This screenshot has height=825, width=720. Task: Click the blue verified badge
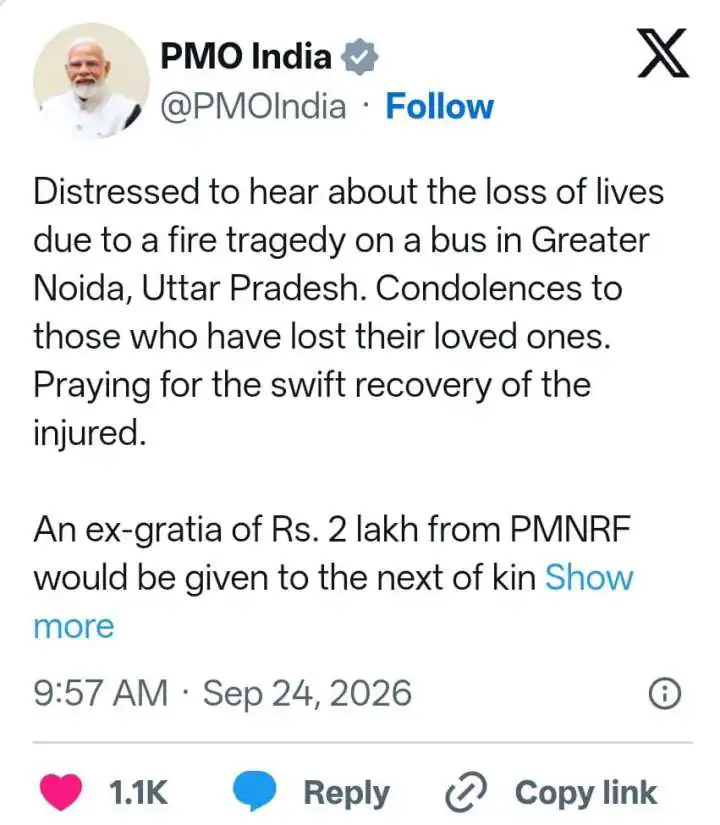pyautogui.click(x=360, y=56)
